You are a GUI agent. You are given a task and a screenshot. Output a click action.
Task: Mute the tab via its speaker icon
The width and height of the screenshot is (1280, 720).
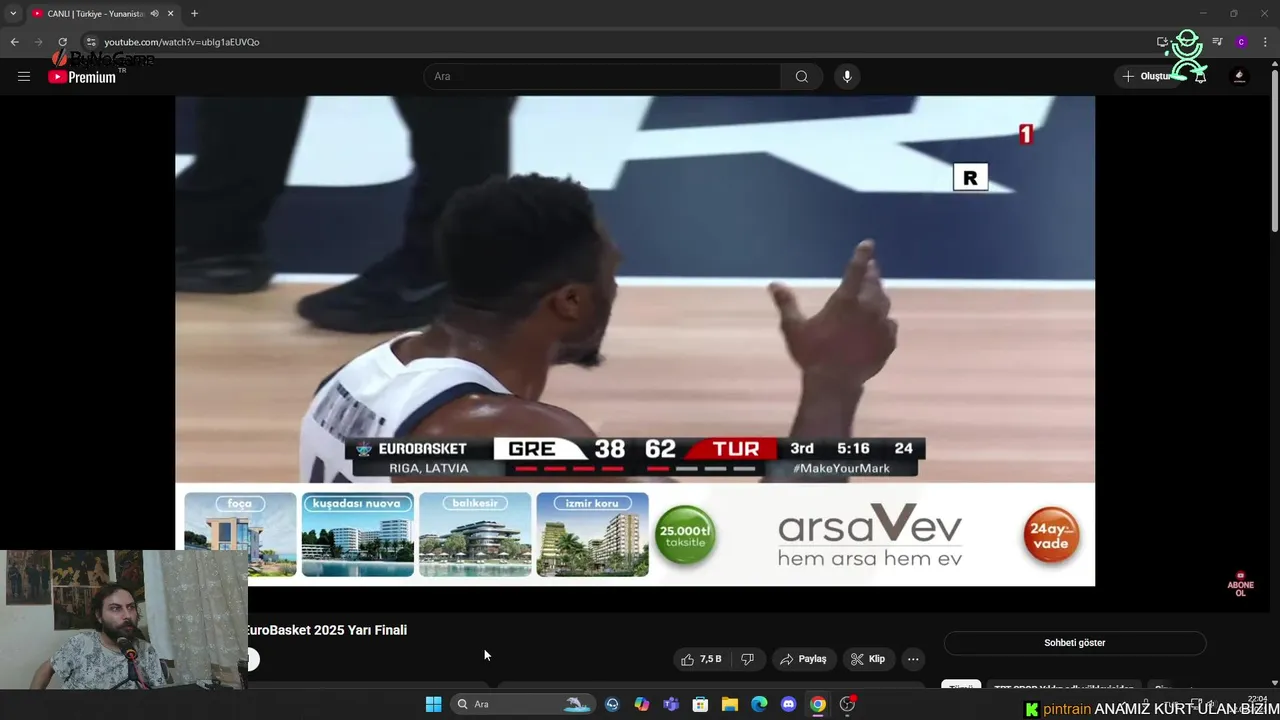(x=154, y=13)
